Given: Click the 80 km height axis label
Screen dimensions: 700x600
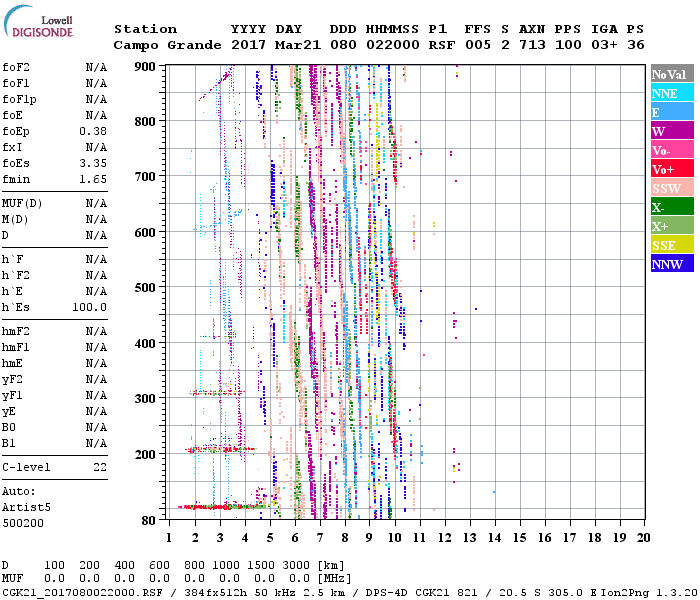Looking at the screenshot, I should click(149, 520).
